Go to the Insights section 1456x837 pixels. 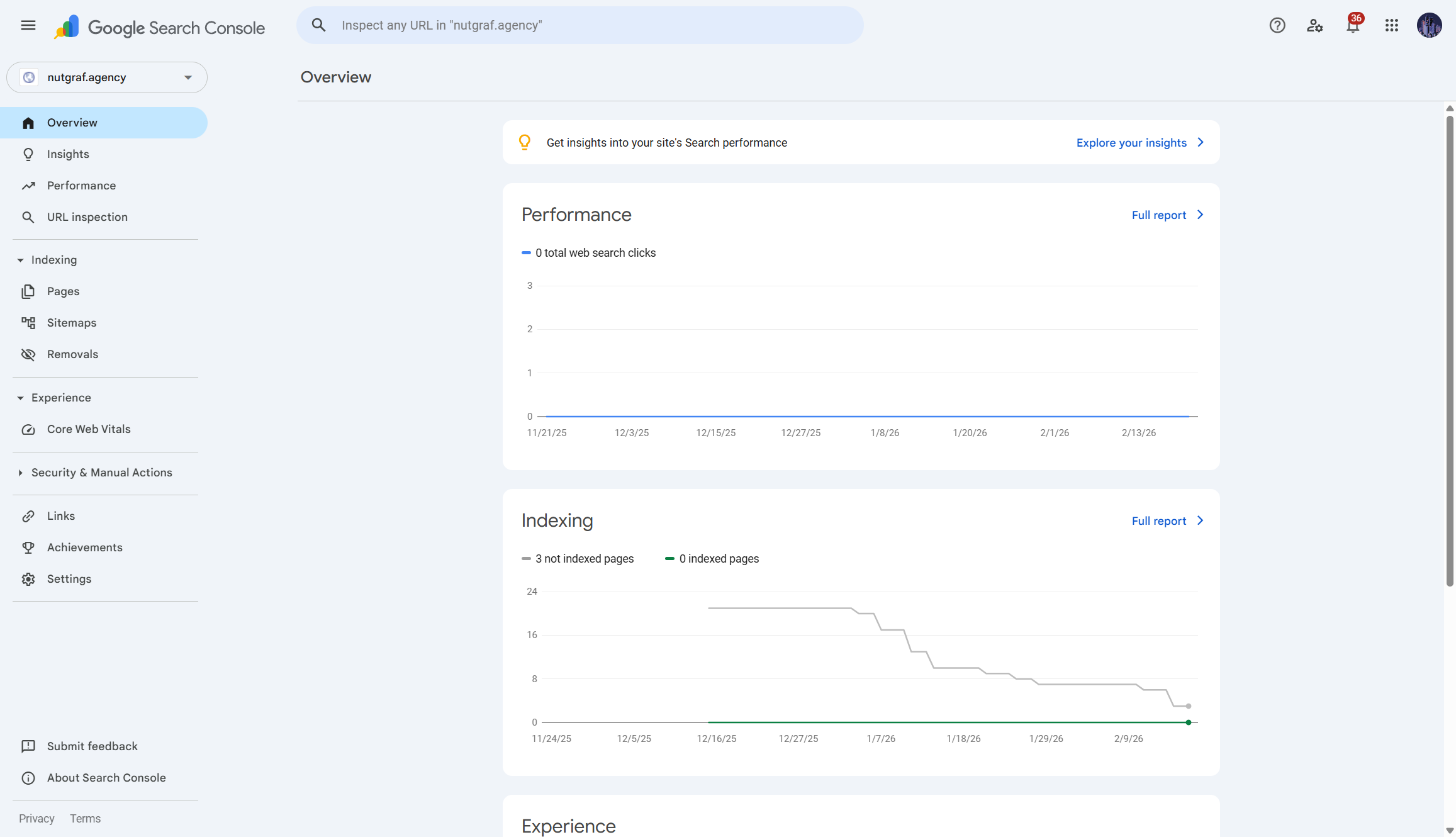click(x=68, y=154)
